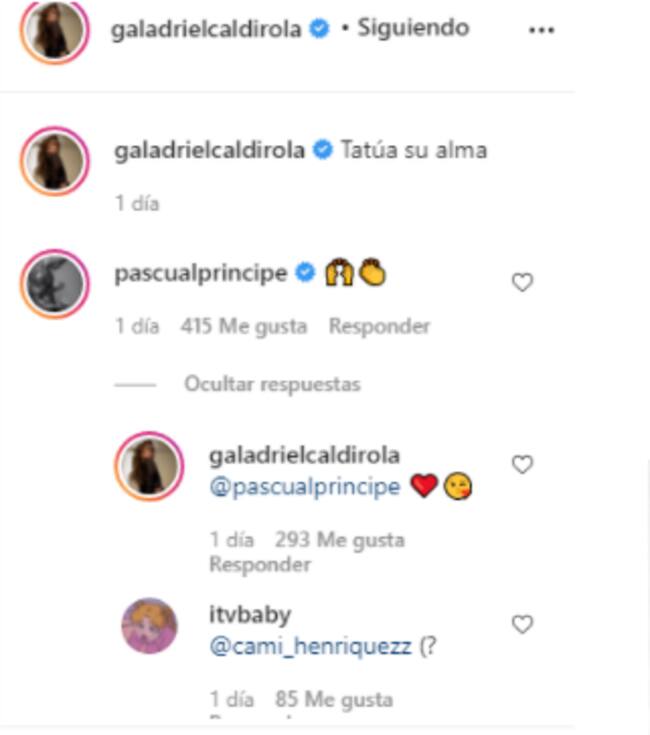Open pascualprincipe's profile avatar
This screenshot has height=735, width=650.
tap(55, 284)
